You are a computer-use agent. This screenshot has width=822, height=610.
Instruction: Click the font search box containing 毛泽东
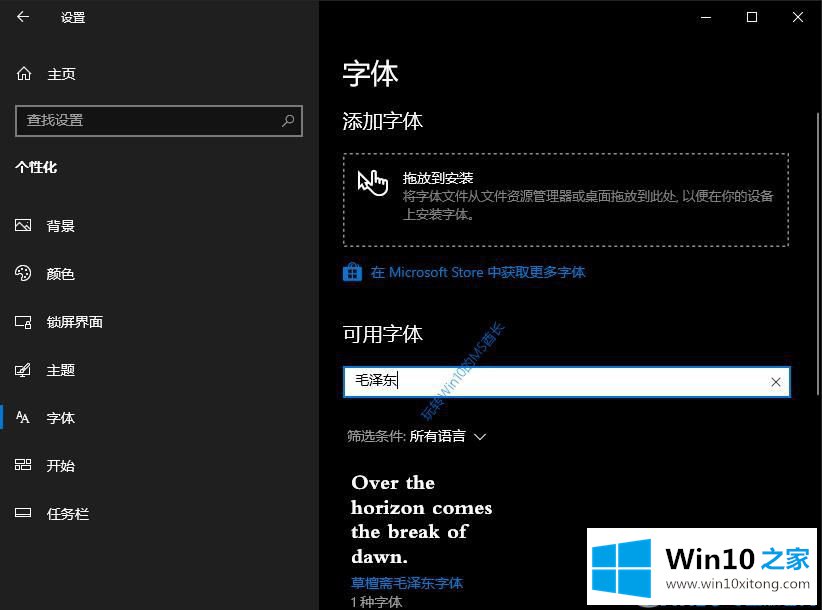tap(566, 382)
